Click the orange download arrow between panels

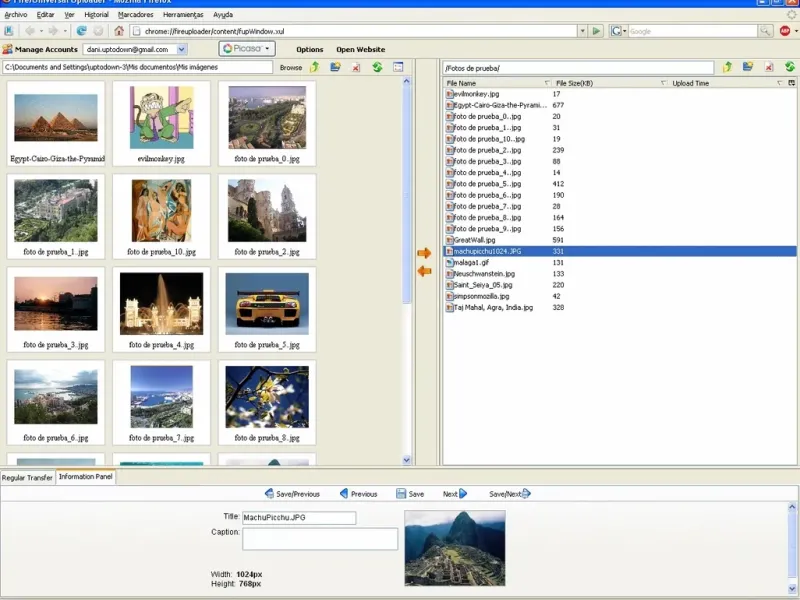point(424,271)
